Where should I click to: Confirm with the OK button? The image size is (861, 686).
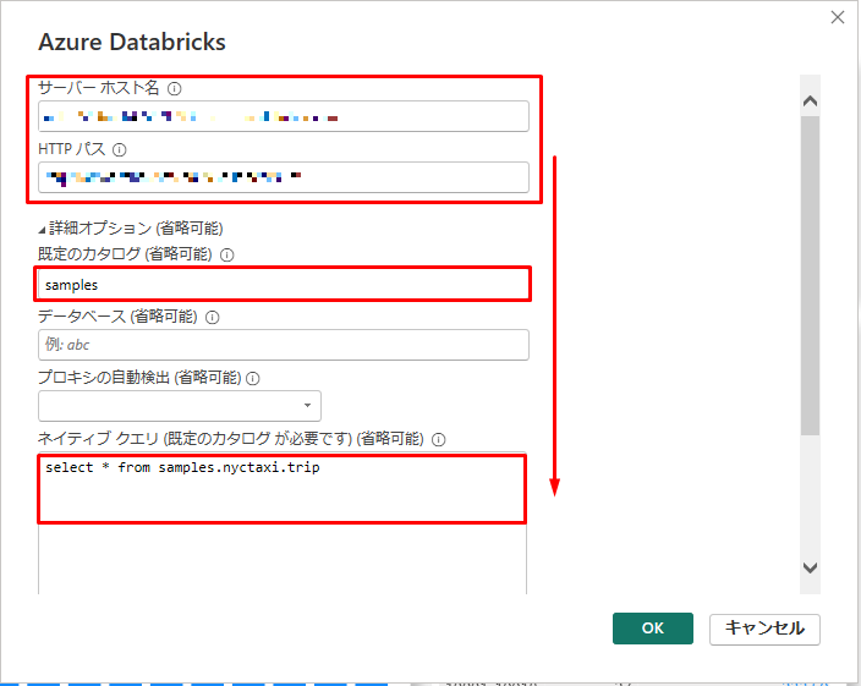653,628
